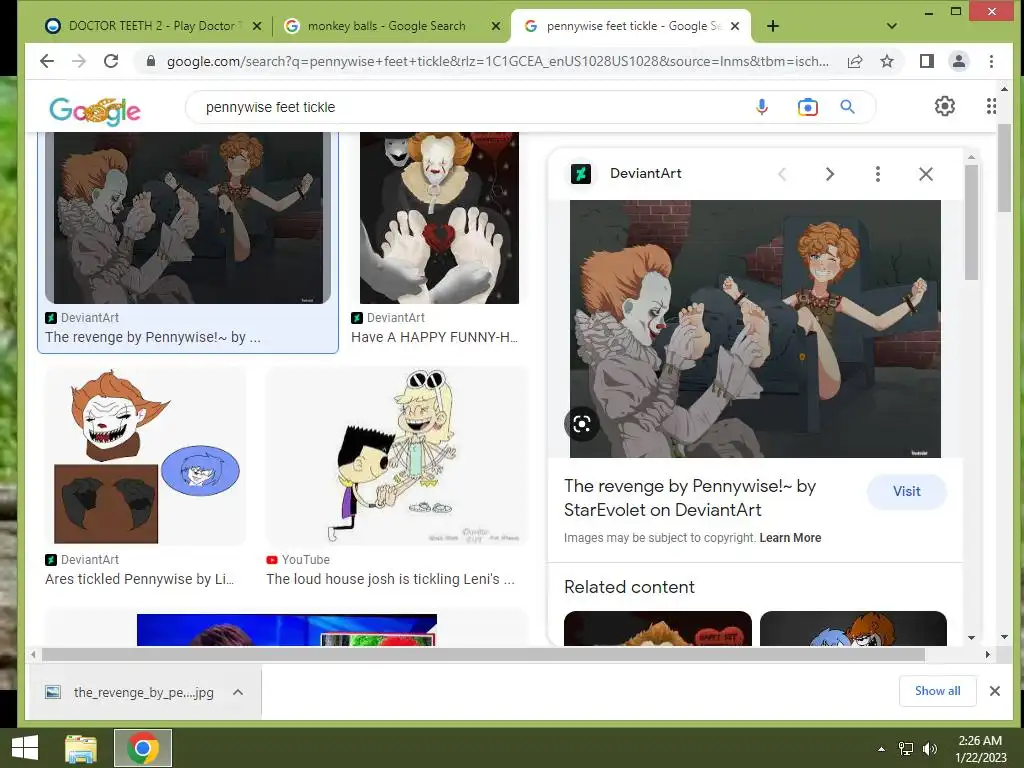Switch to the DOCTOR TEETH 2 tab
1024x768 pixels.
coord(152,26)
